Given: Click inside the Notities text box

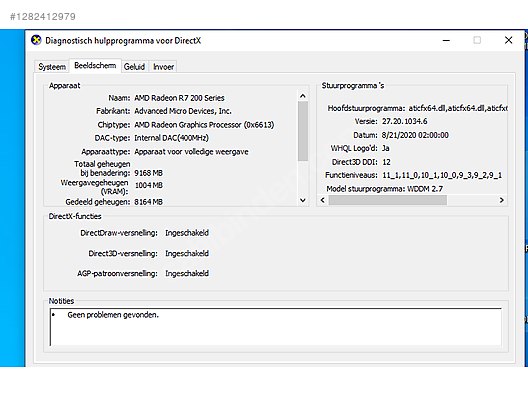Looking at the screenshot, I should click(275, 327).
